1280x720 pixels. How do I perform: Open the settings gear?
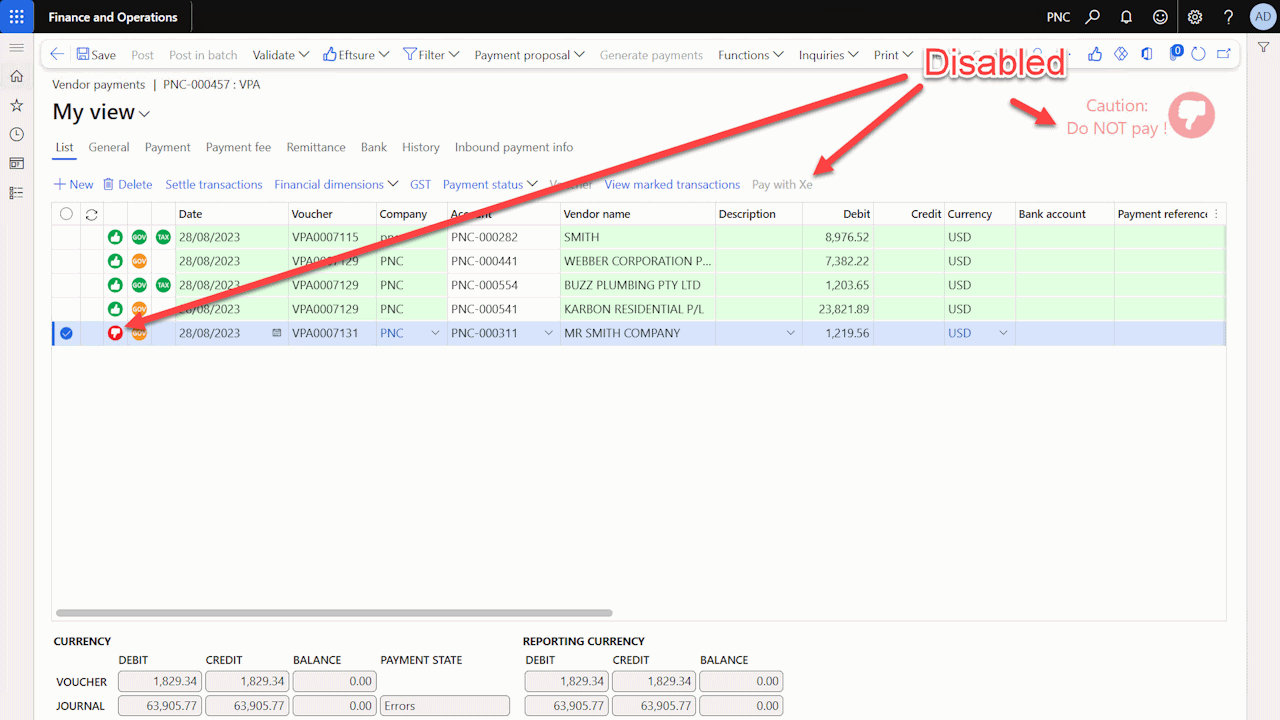(1195, 17)
